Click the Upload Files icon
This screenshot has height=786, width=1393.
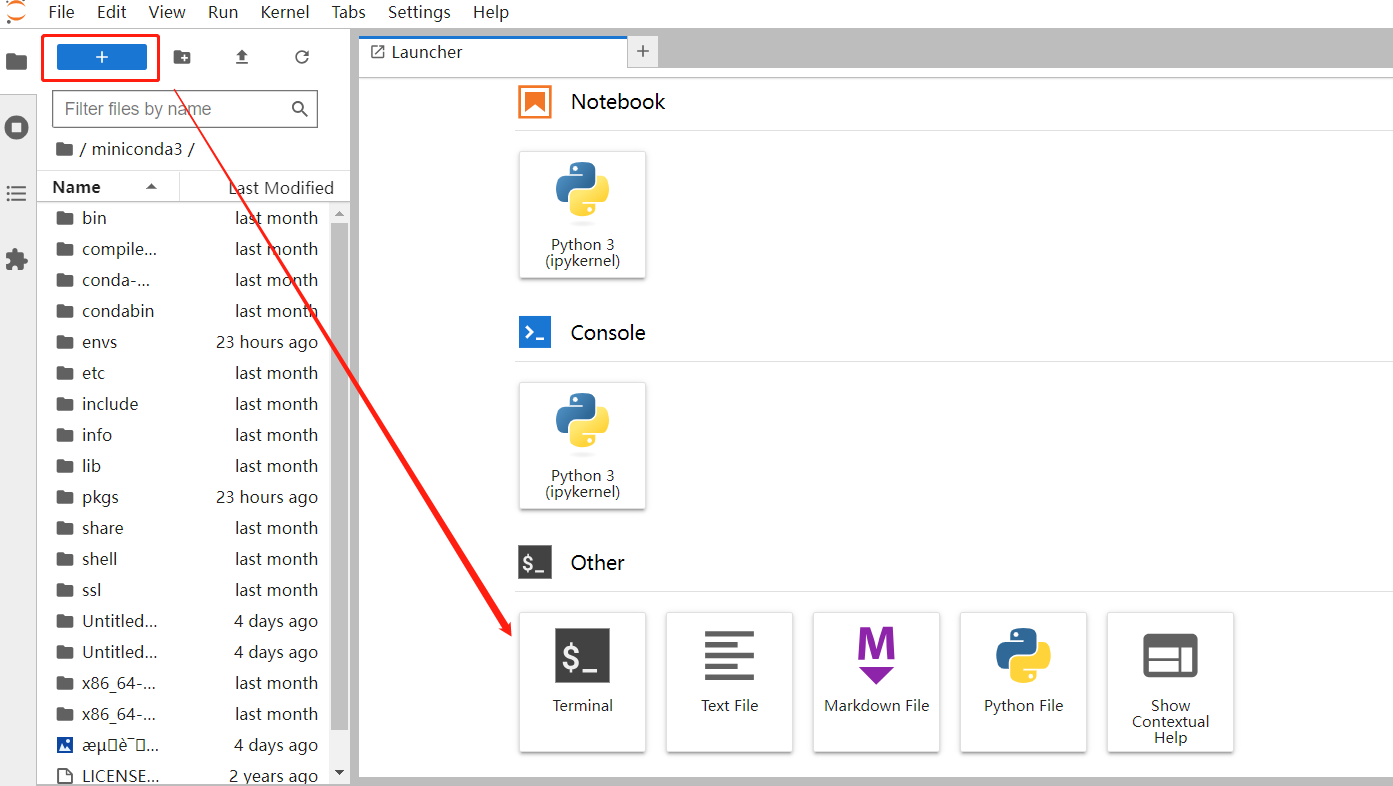242,57
